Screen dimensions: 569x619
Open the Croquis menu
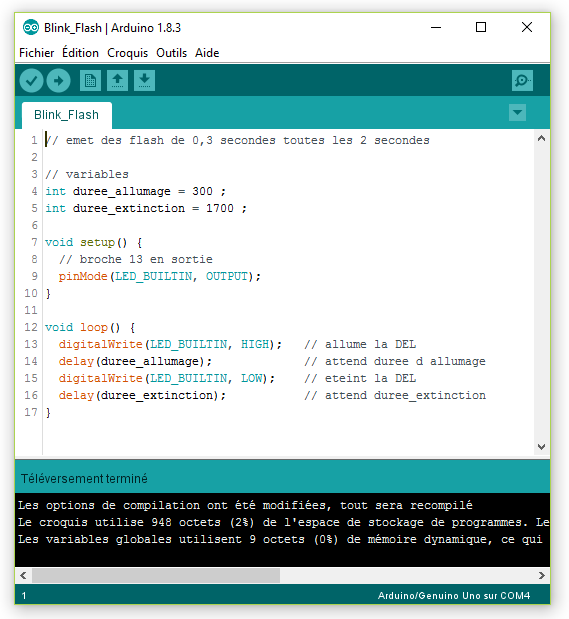[x=128, y=53]
